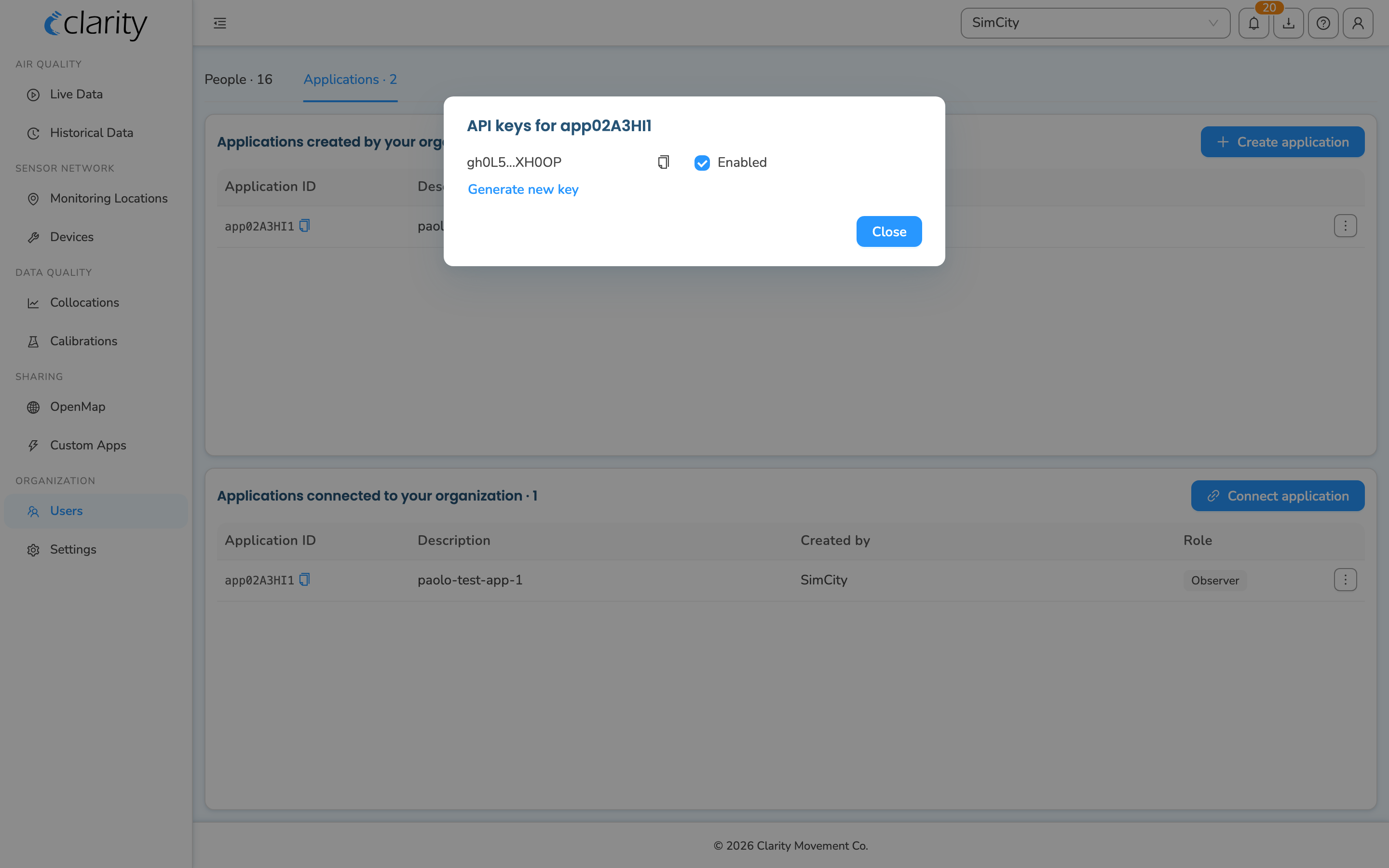Click Connect application button
Image resolution: width=1389 pixels, height=868 pixels.
coord(1278,496)
